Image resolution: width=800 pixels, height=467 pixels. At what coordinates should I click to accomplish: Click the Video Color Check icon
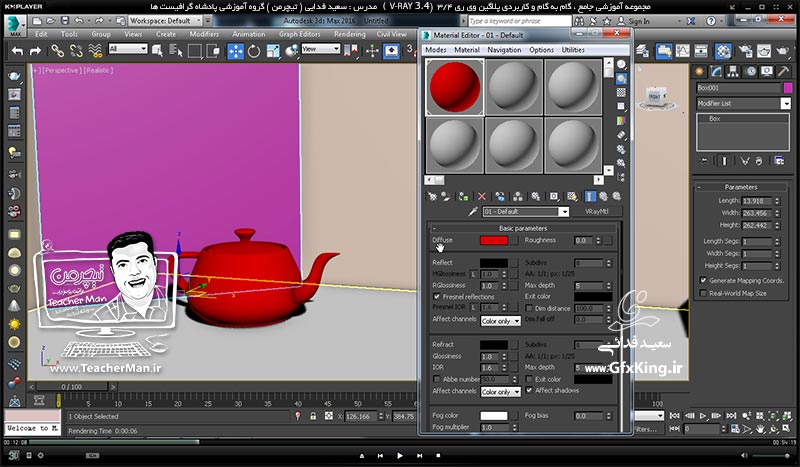point(621,121)
